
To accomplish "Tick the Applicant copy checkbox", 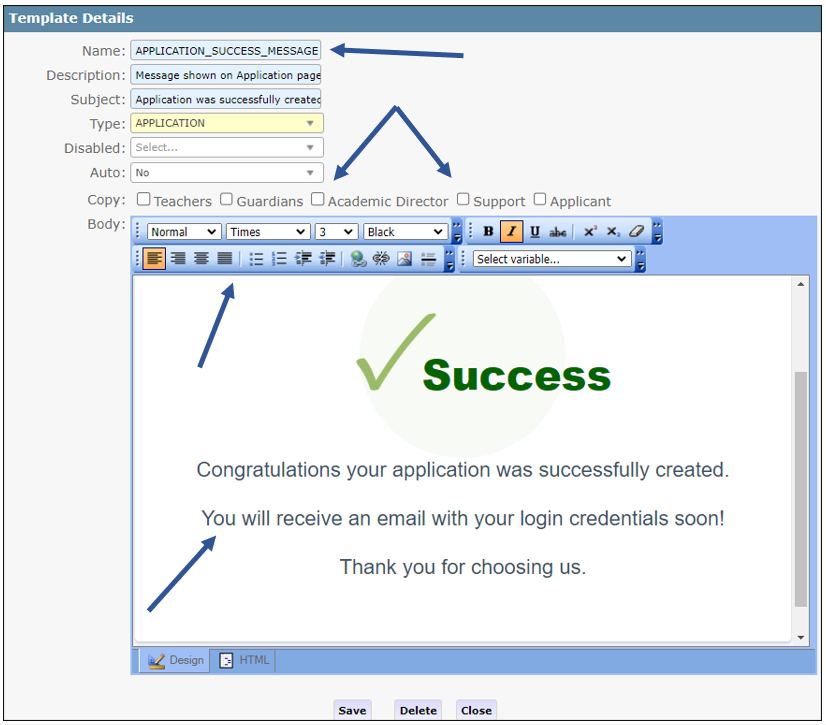I will pyautogui.click(x=540, y=200).
